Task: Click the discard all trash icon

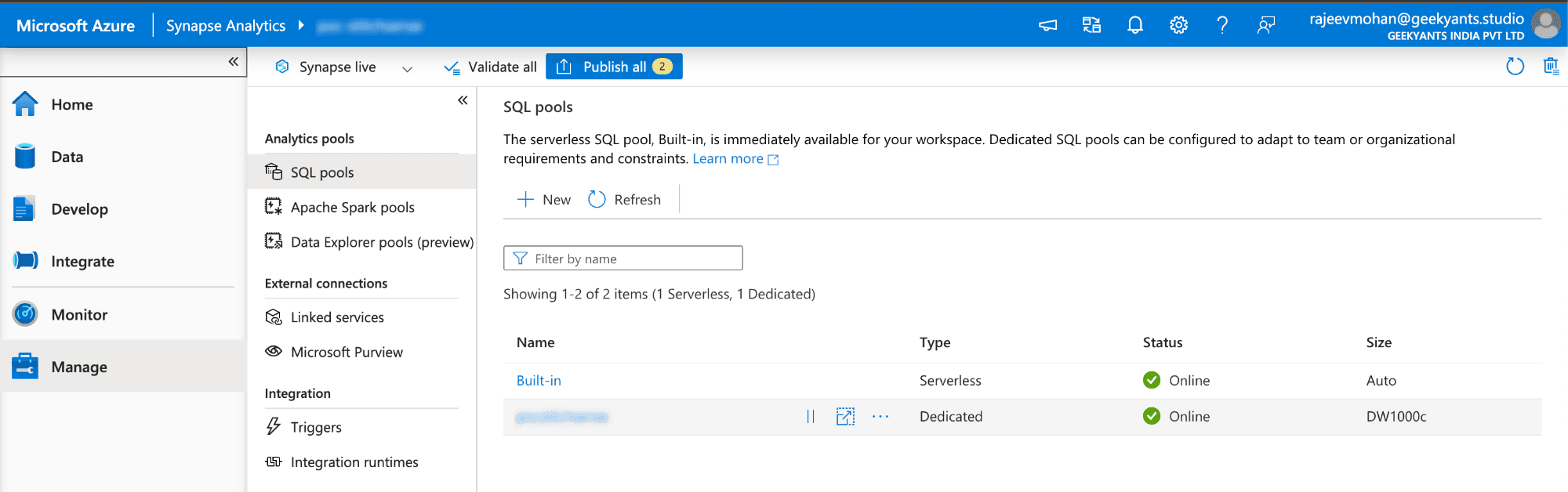Action: 1551,67
